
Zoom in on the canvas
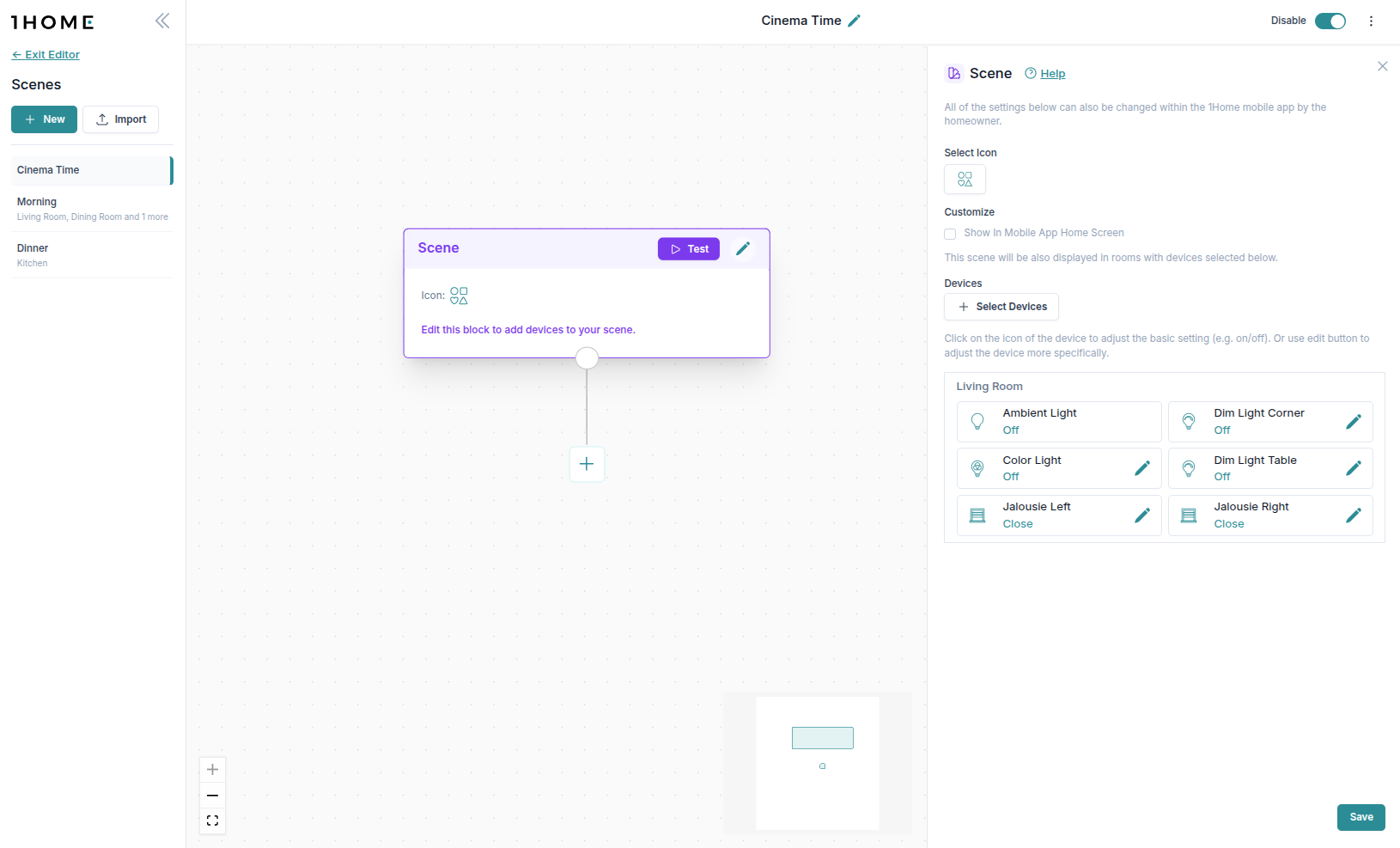[212, 770]
